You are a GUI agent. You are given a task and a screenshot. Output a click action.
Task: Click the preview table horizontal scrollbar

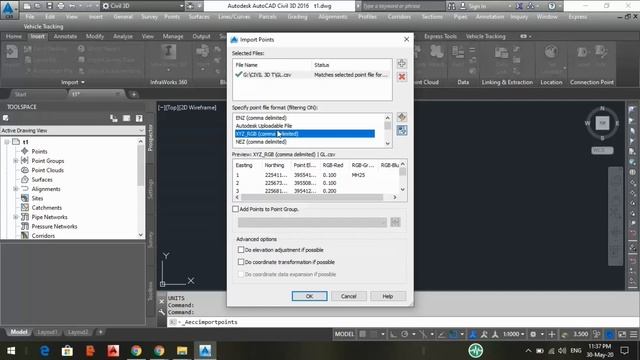[312, 198]
